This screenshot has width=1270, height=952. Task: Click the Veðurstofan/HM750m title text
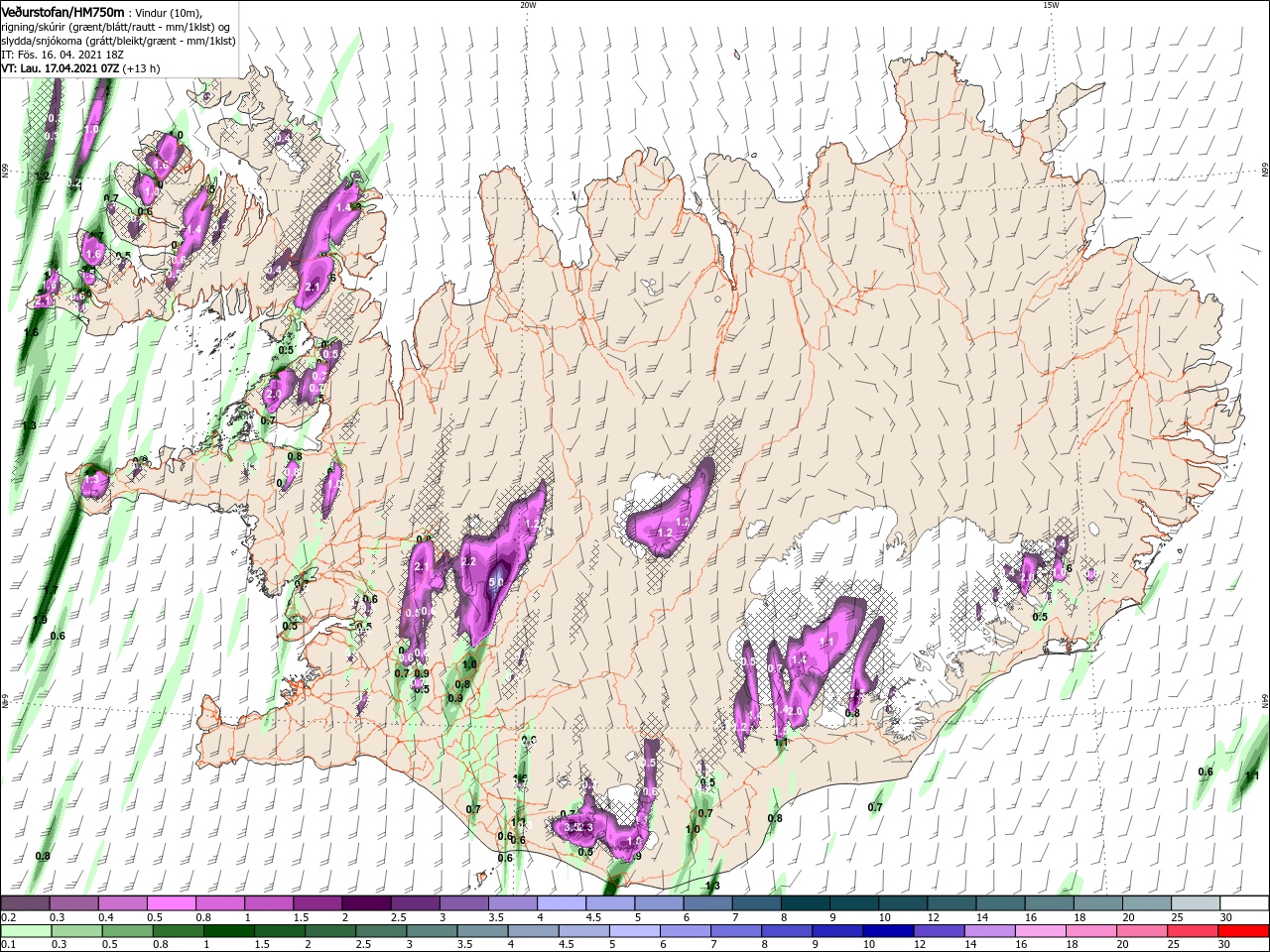63,11
